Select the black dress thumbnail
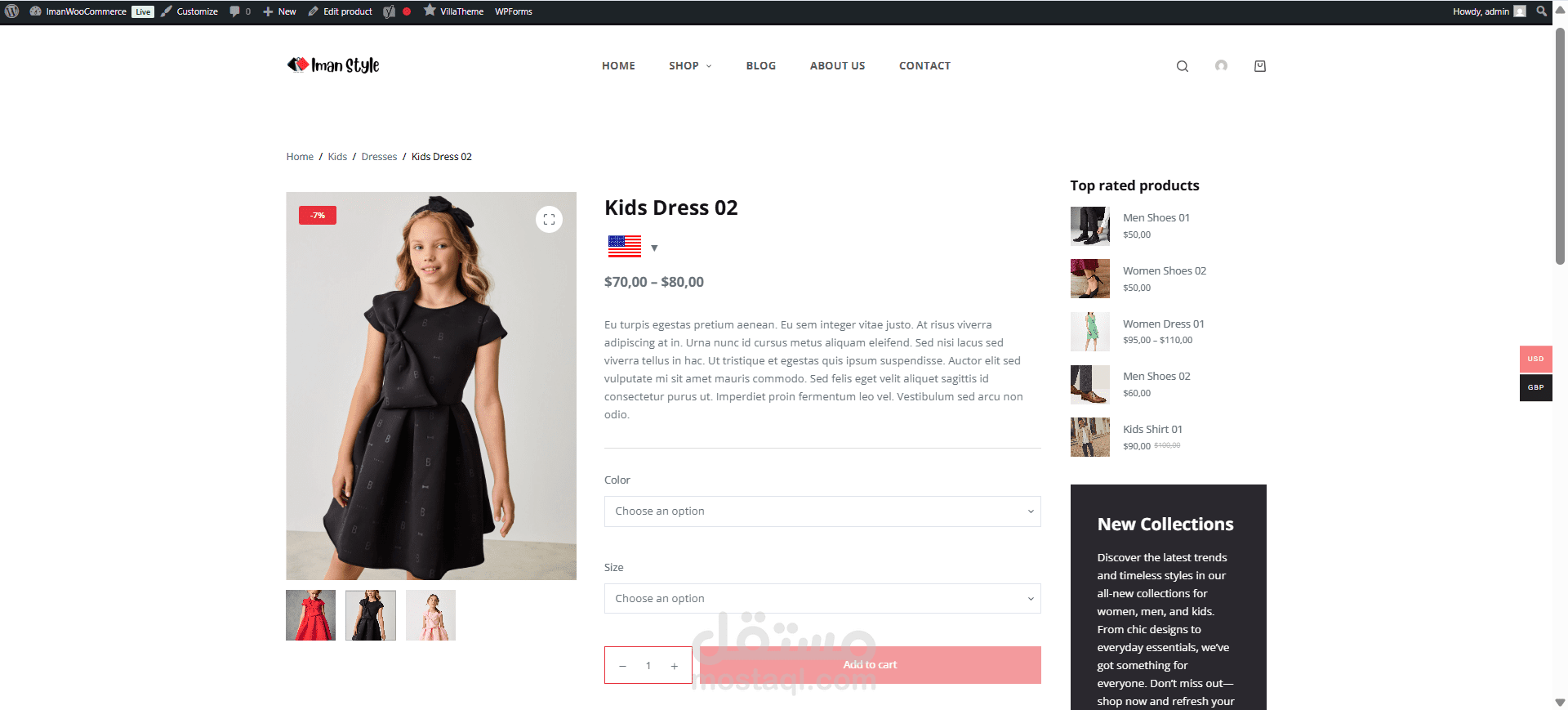 (371, 615)
